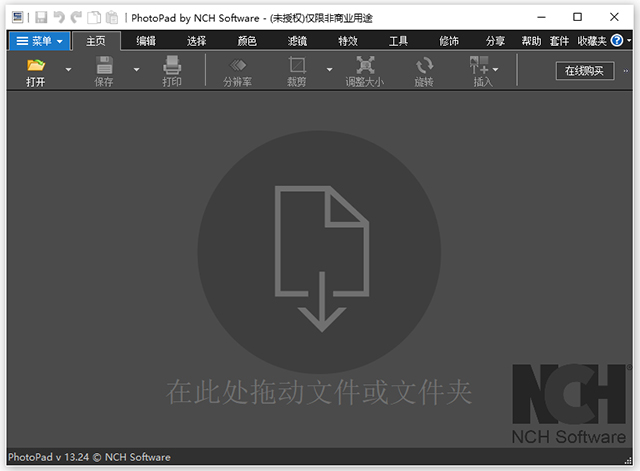Click the 在线购买 button
The width and height of the screenshot is (640, 471).
(x=584, y=71)
